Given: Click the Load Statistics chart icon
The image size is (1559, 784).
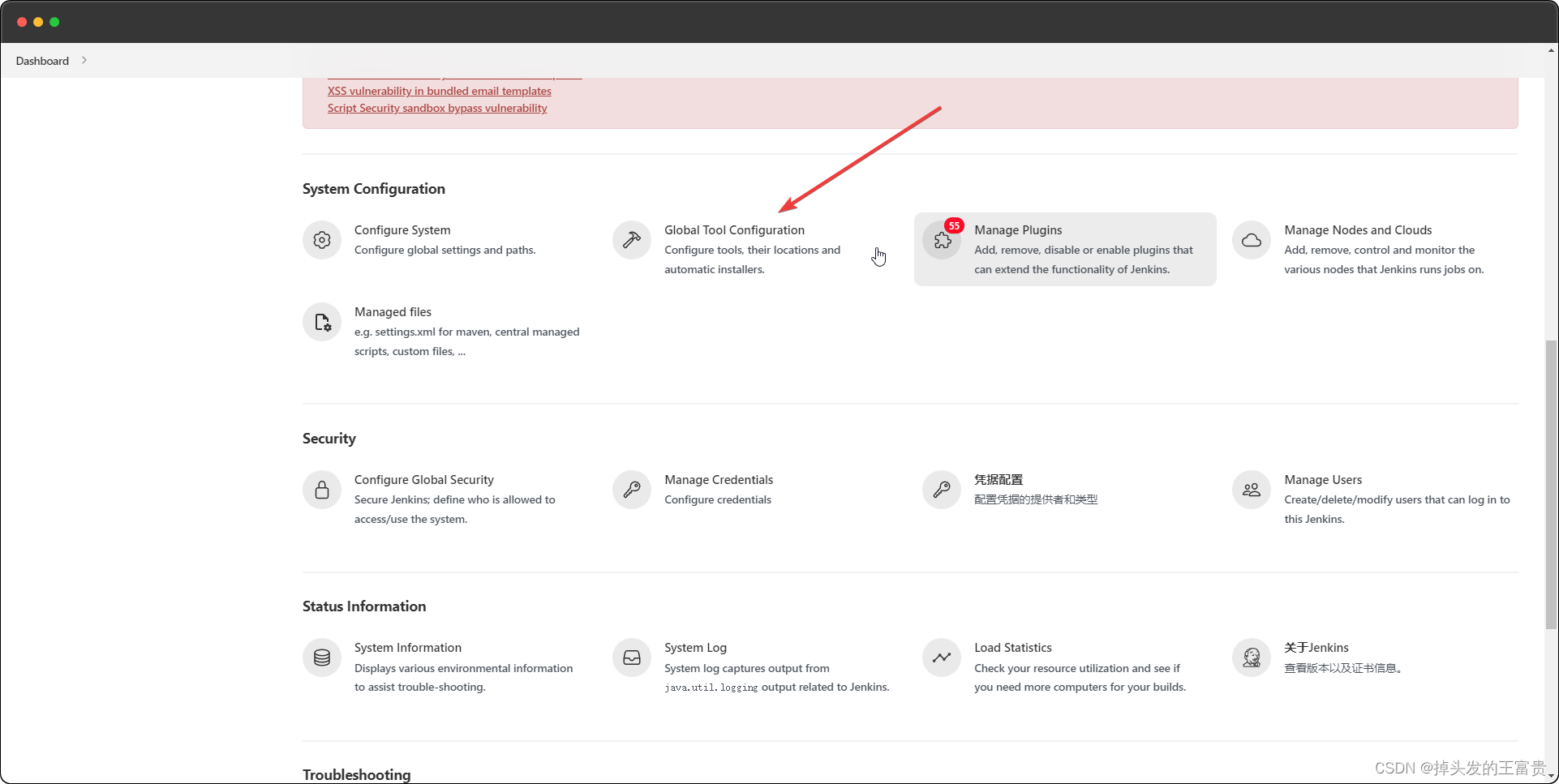Looking at the screenshot, I should (941, 657).
